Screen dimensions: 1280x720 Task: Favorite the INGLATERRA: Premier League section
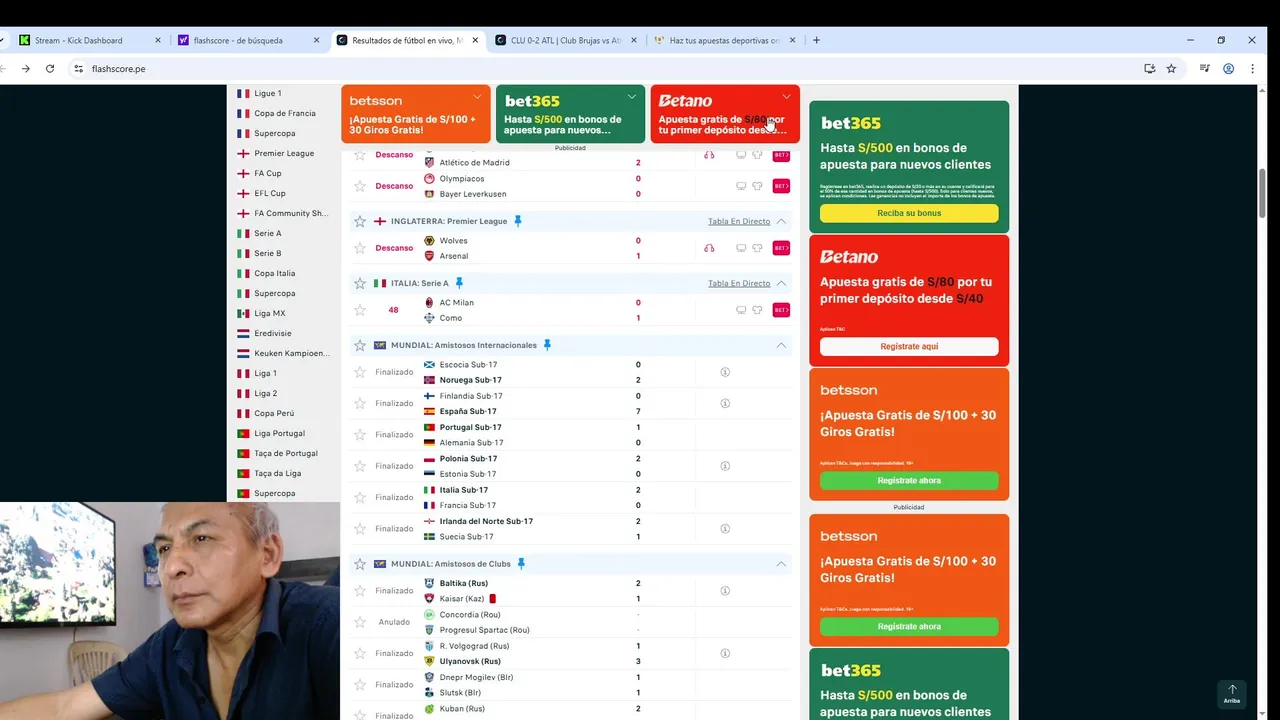point(360,221)
